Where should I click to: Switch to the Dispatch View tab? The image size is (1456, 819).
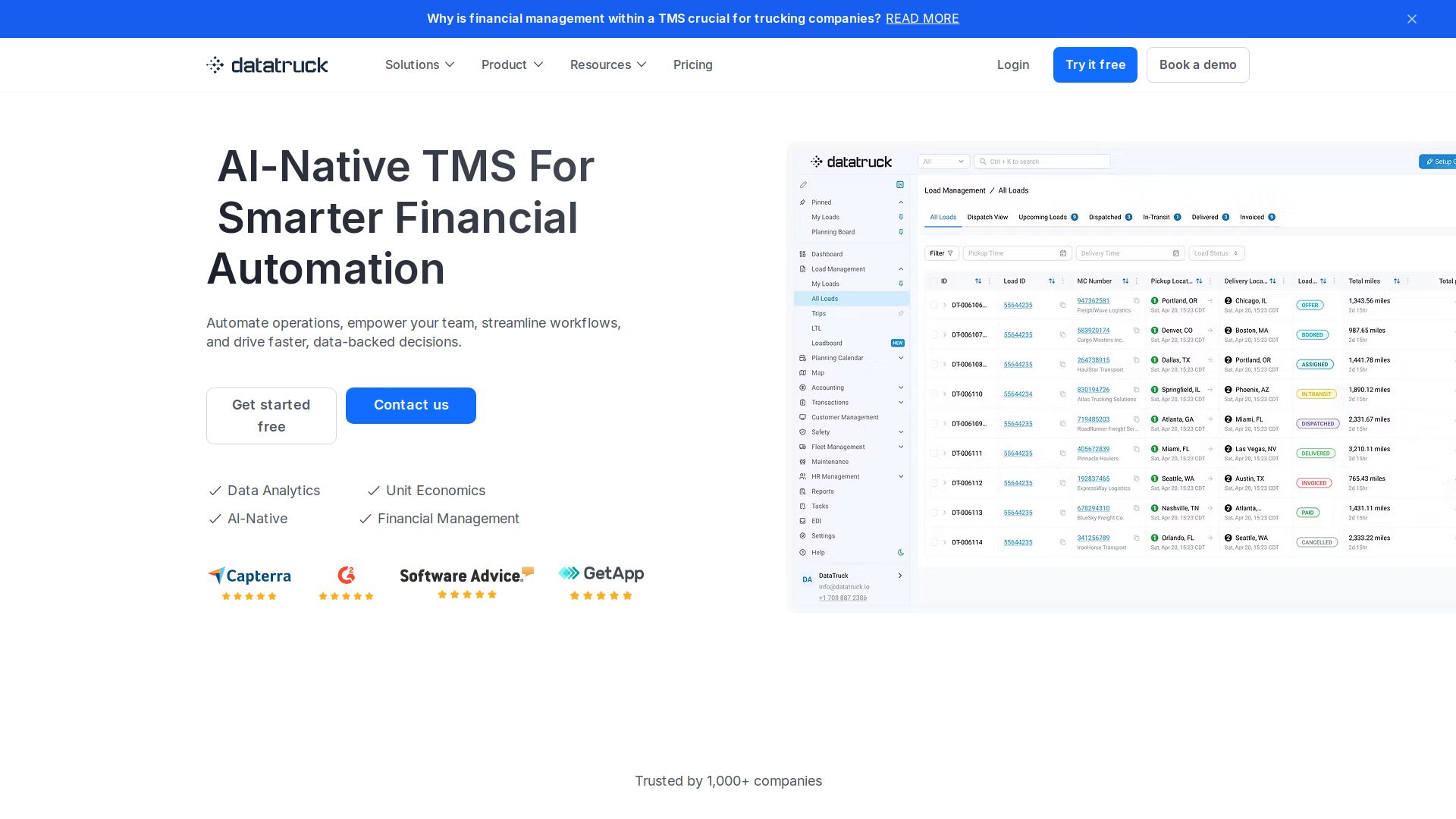pos(987,218)
